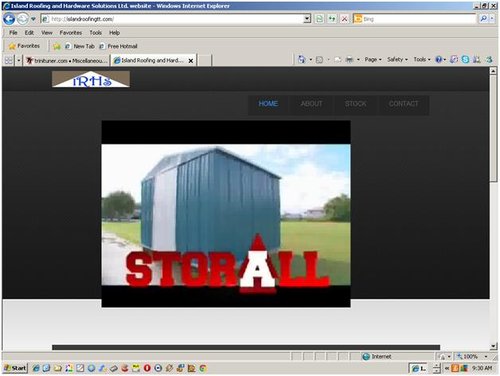The image size is (500, 376).
Task: Click the browser Forward arrow button
Action: [22, 19]
